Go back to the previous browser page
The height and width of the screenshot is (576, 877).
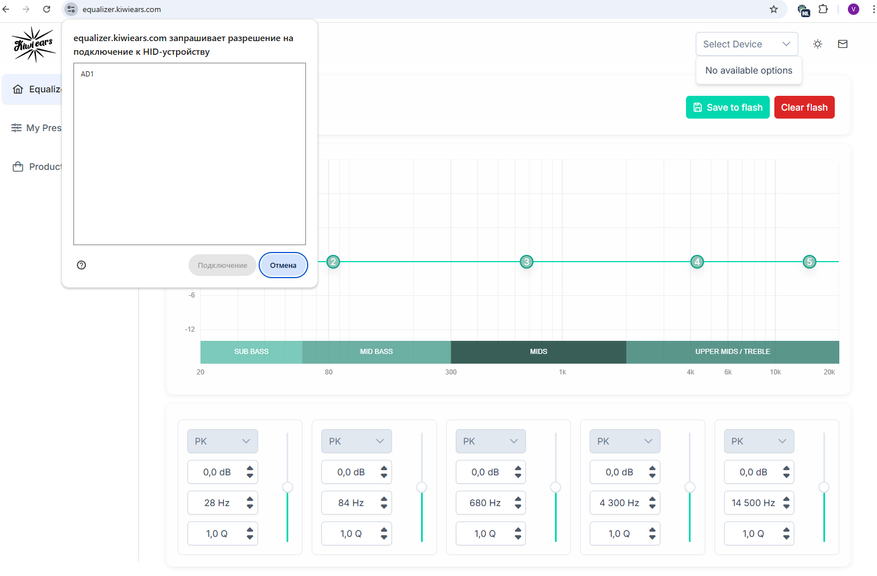coord(6,9)
